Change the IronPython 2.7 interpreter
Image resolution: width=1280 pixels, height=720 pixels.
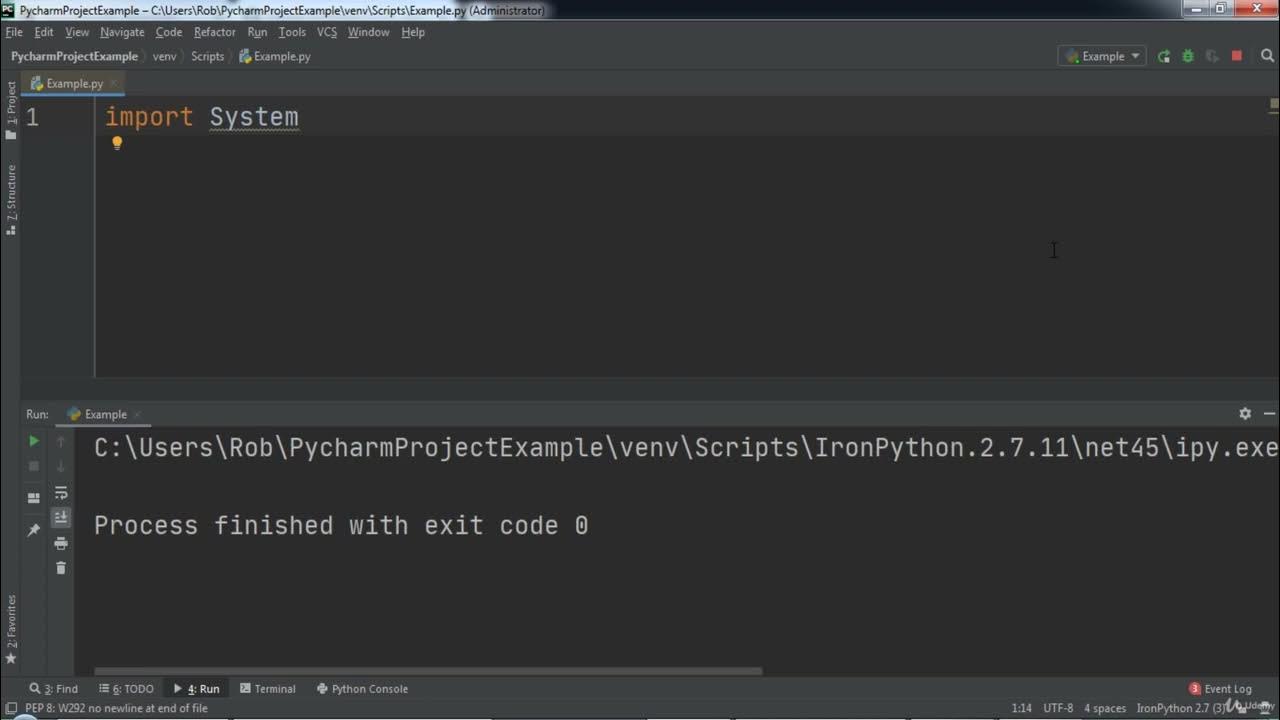1180,708
